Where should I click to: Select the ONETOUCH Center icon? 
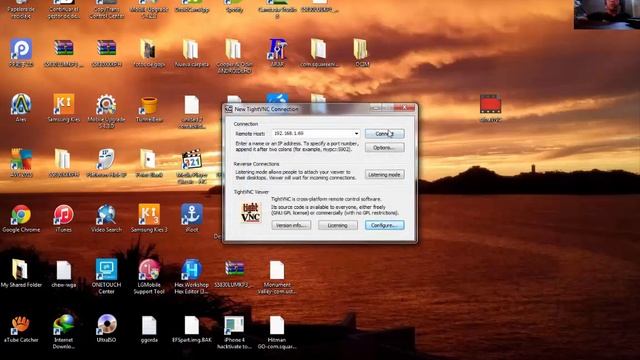coord(106,277)
